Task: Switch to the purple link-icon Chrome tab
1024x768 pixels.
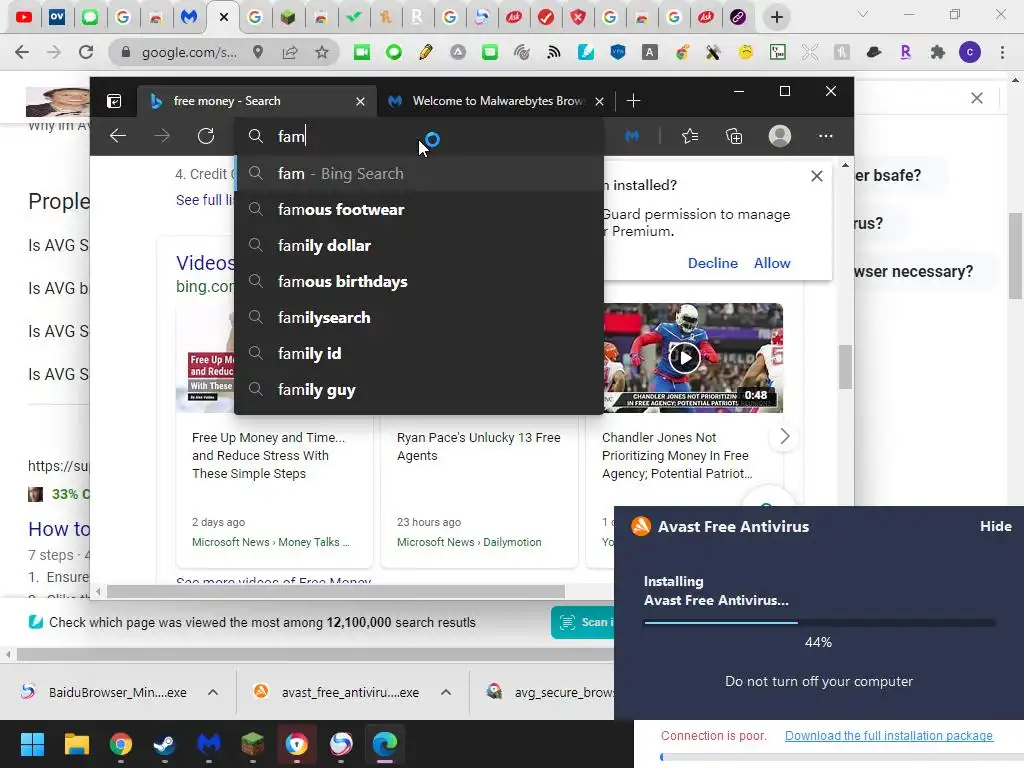Action: tap(738, 17)
